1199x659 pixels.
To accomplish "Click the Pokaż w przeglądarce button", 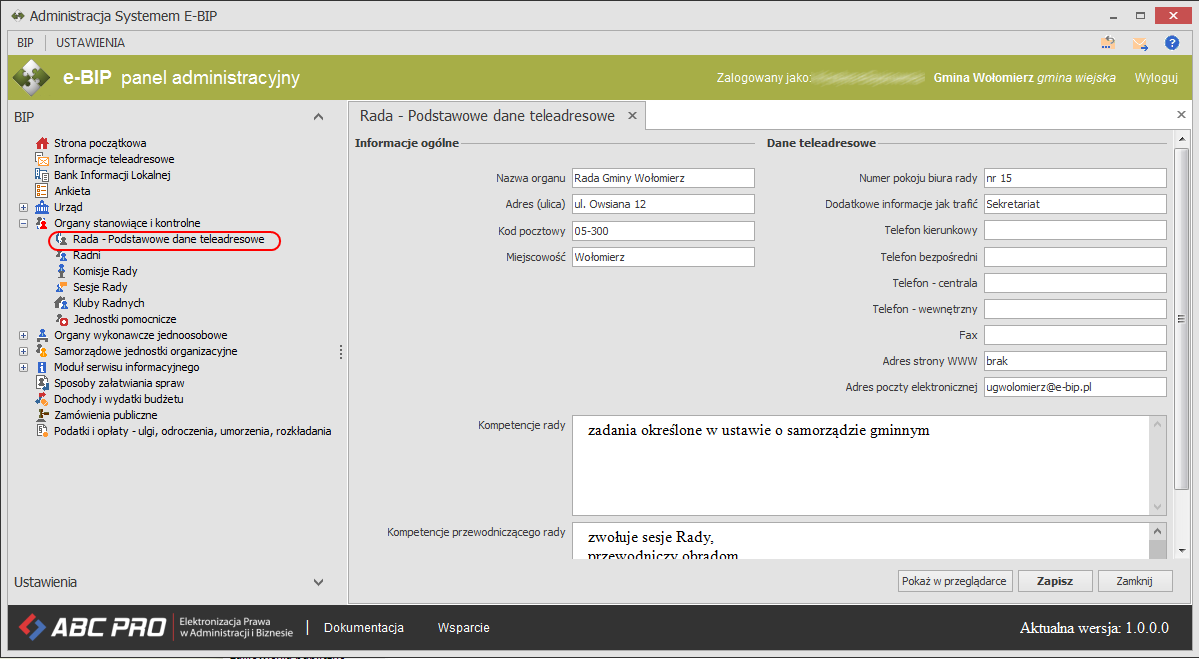I will pyautogui.click(x=955, y=581).
